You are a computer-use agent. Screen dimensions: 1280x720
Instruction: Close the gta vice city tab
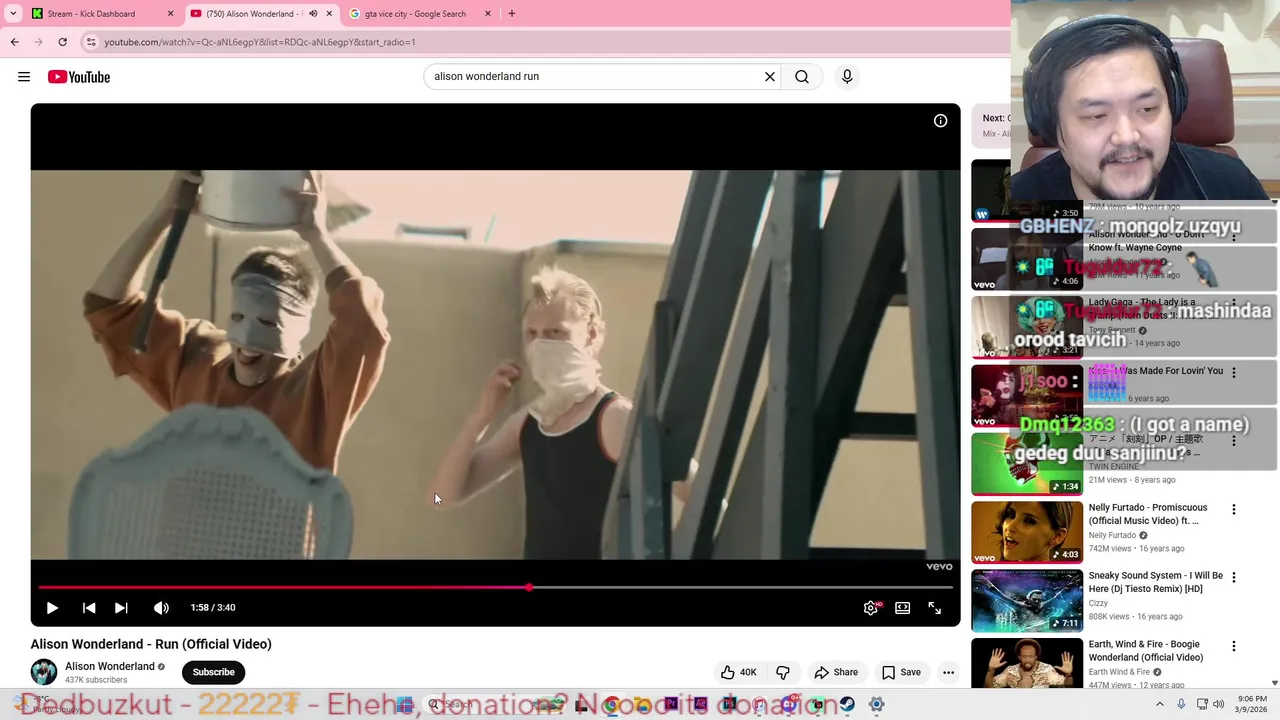tap(488, 14)
